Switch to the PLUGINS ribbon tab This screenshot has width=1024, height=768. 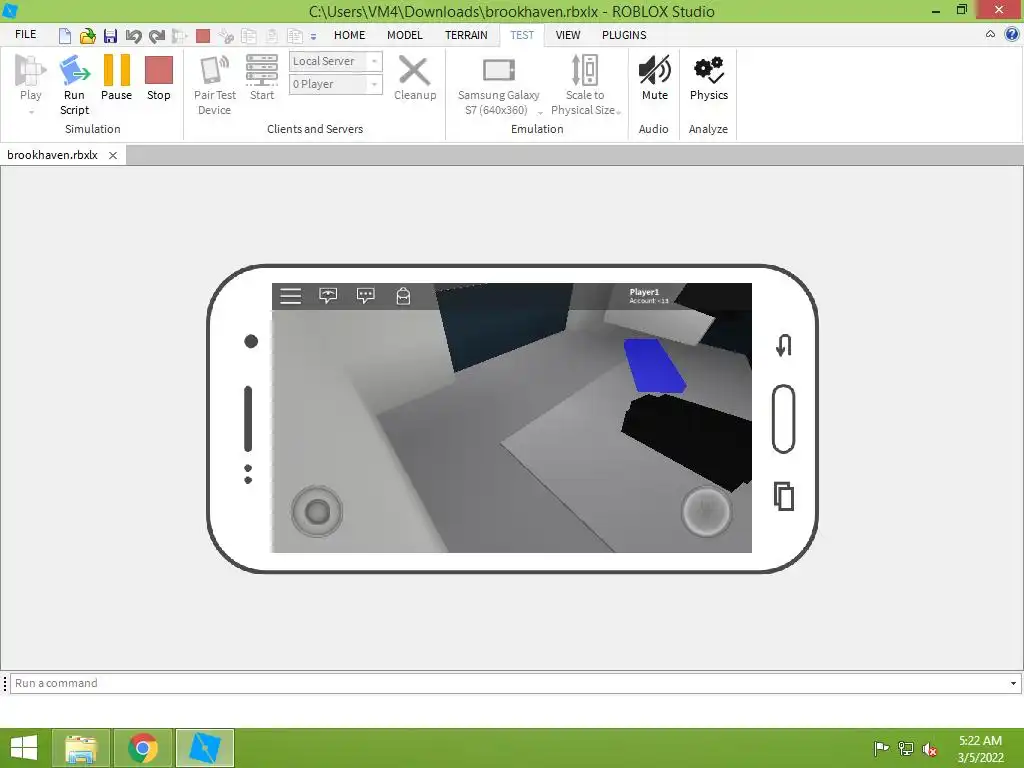[x=624, y=35]
